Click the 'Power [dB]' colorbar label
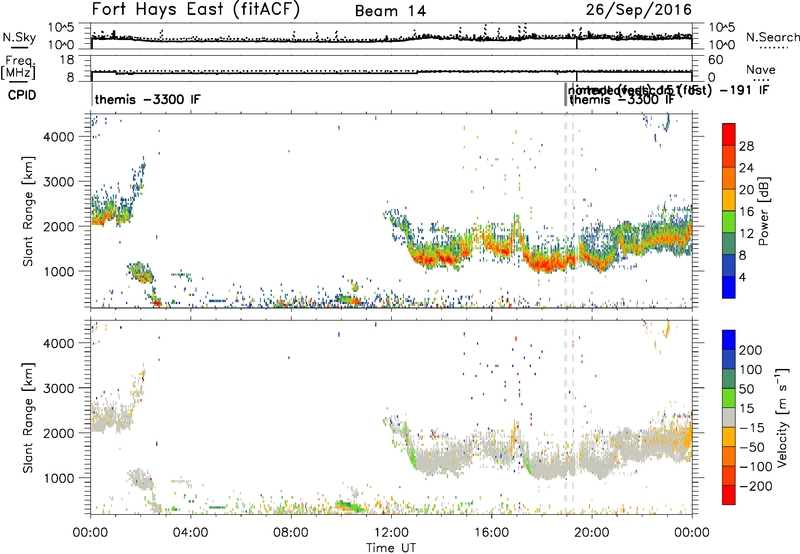This screenshot has height=554, width=800. coord(763,211)
